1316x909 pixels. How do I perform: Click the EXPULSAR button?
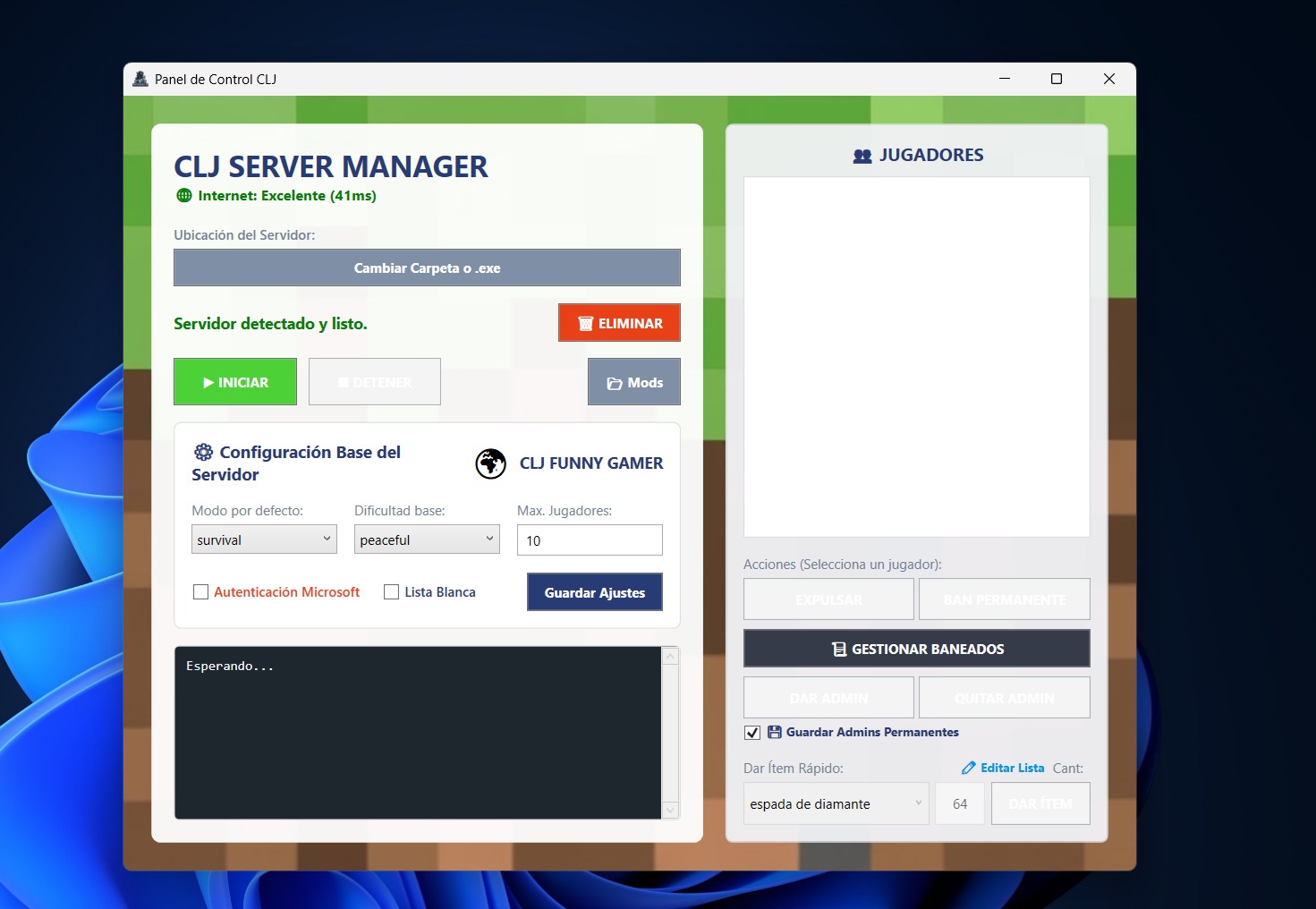pos(828,599)
